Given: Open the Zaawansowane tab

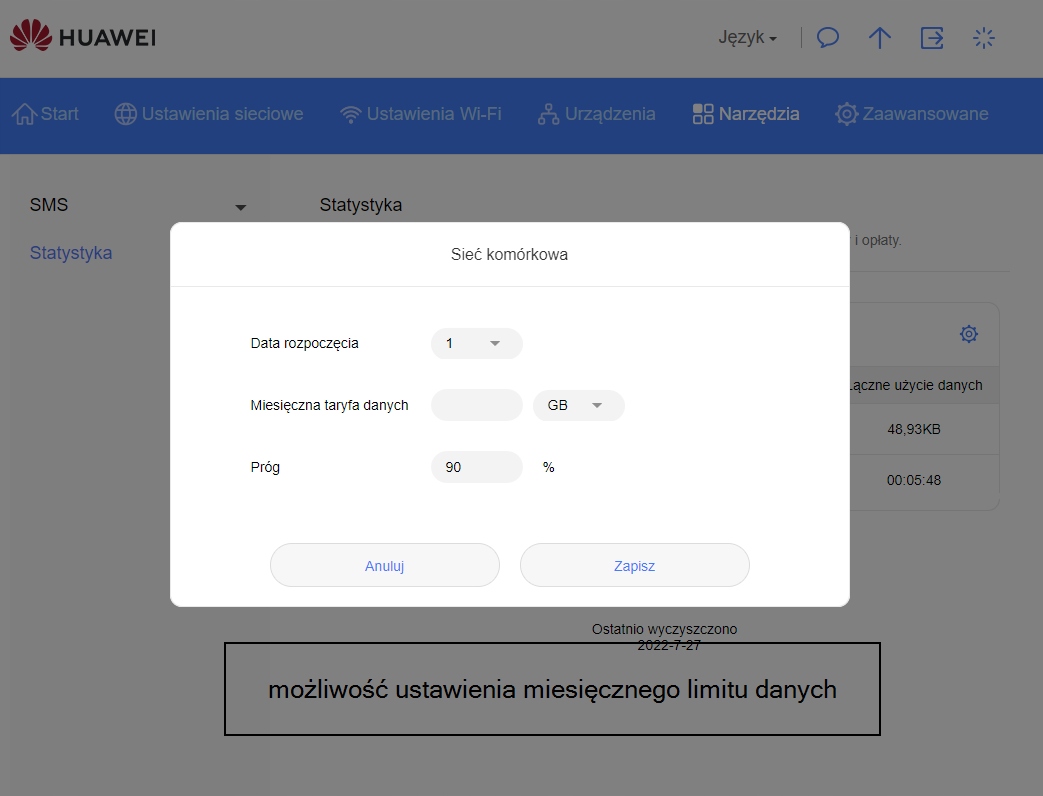Looking at the screenshot, I should pos(912,114).
